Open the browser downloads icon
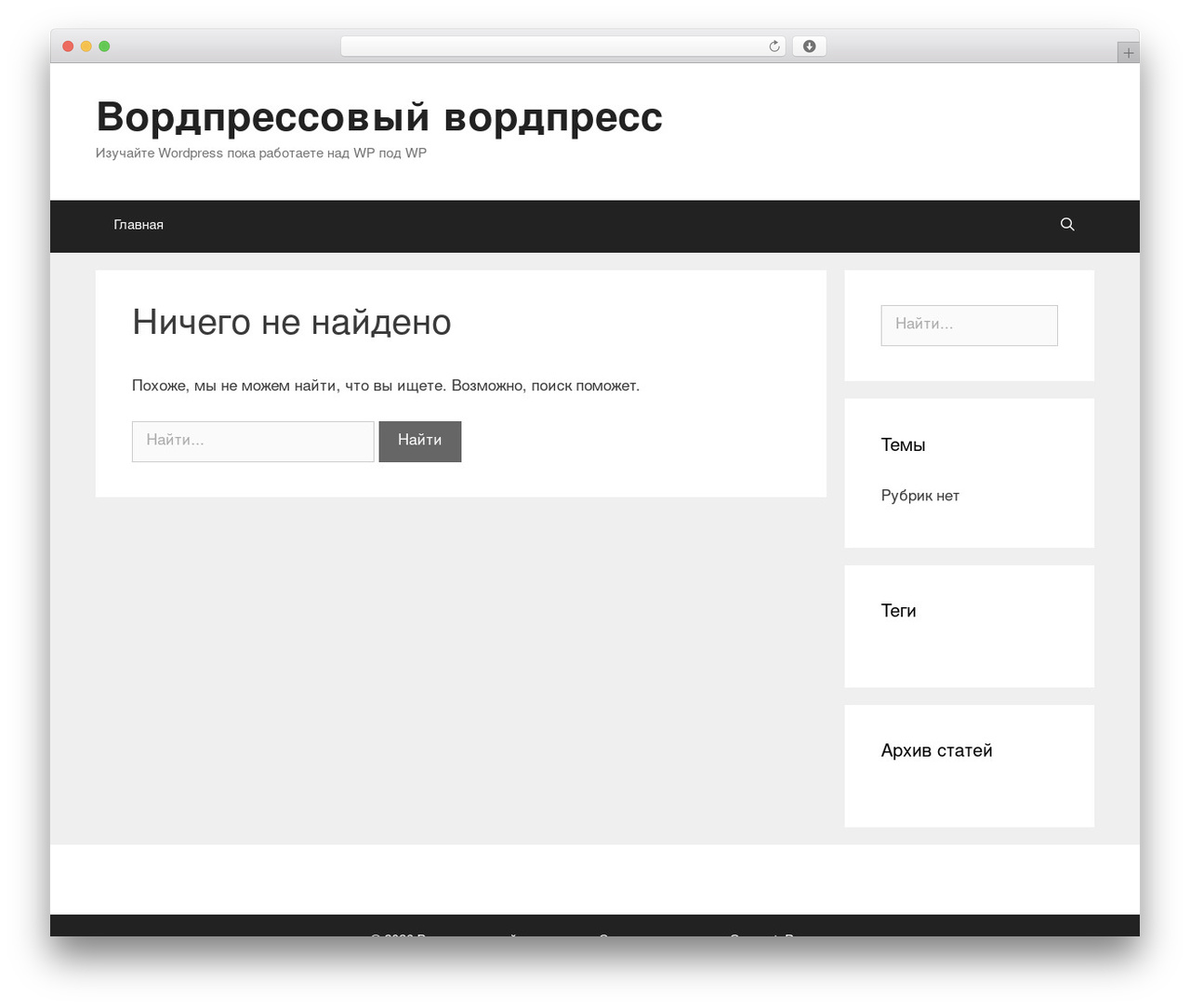 [x=809, y=46]
